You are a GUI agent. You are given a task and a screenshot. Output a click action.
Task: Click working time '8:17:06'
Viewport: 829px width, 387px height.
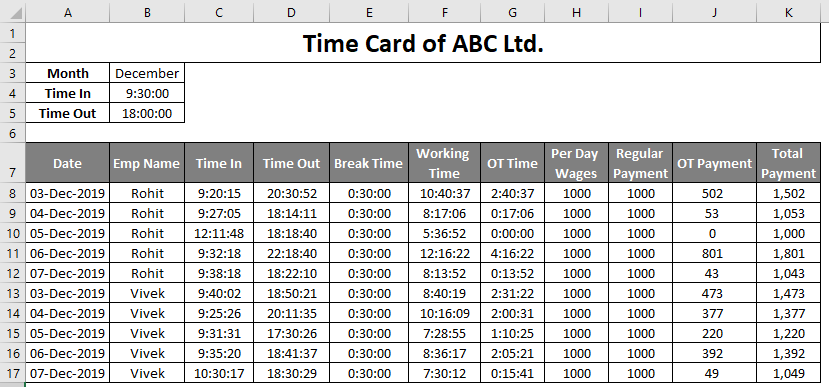click(x=444, y=213)
